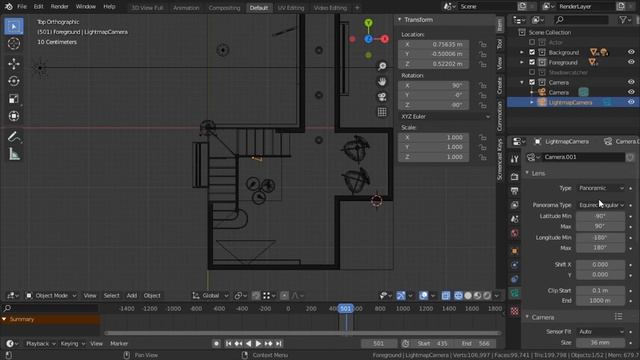
Task: Play the animation
Action: pos(258,344)
